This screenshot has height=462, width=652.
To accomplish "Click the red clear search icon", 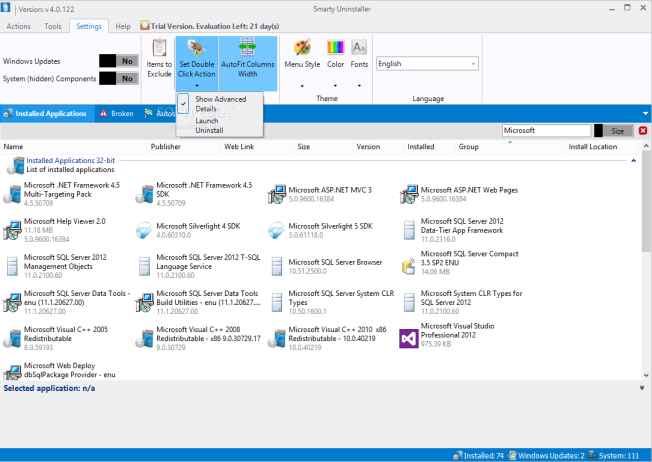I will [643, 130].
